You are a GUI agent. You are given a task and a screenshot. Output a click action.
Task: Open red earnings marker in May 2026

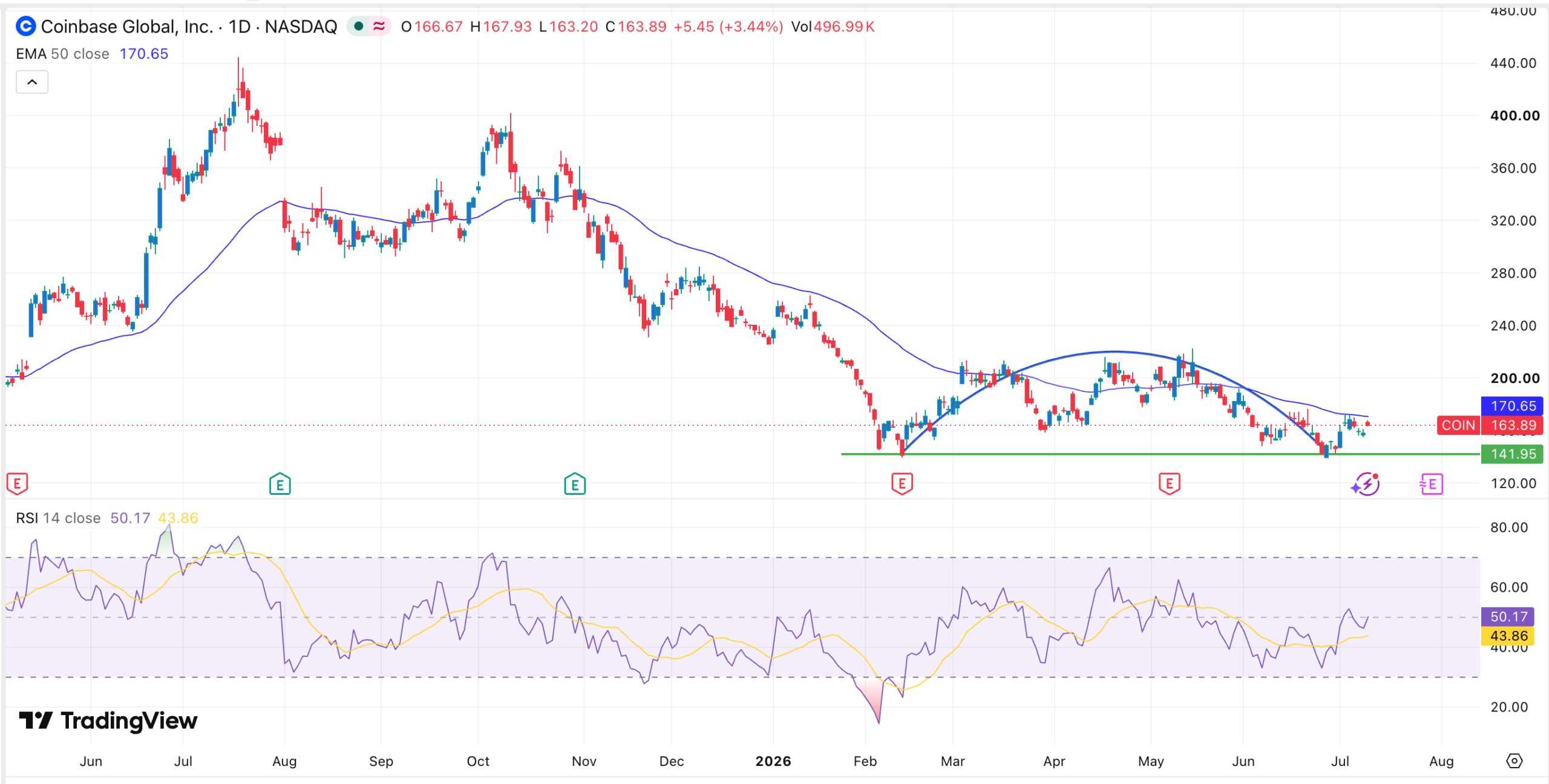1170,484
